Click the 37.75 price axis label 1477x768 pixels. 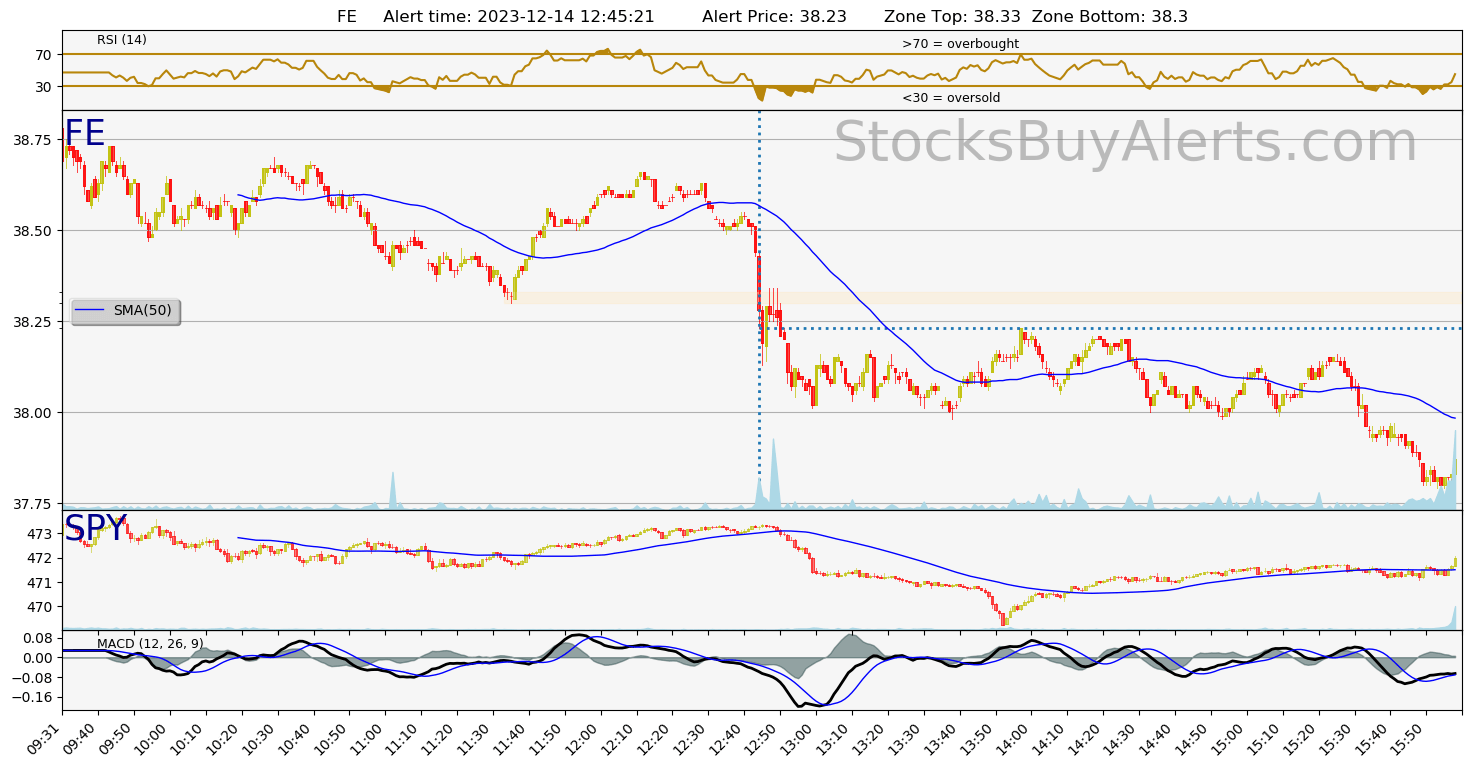coord(34,504)
